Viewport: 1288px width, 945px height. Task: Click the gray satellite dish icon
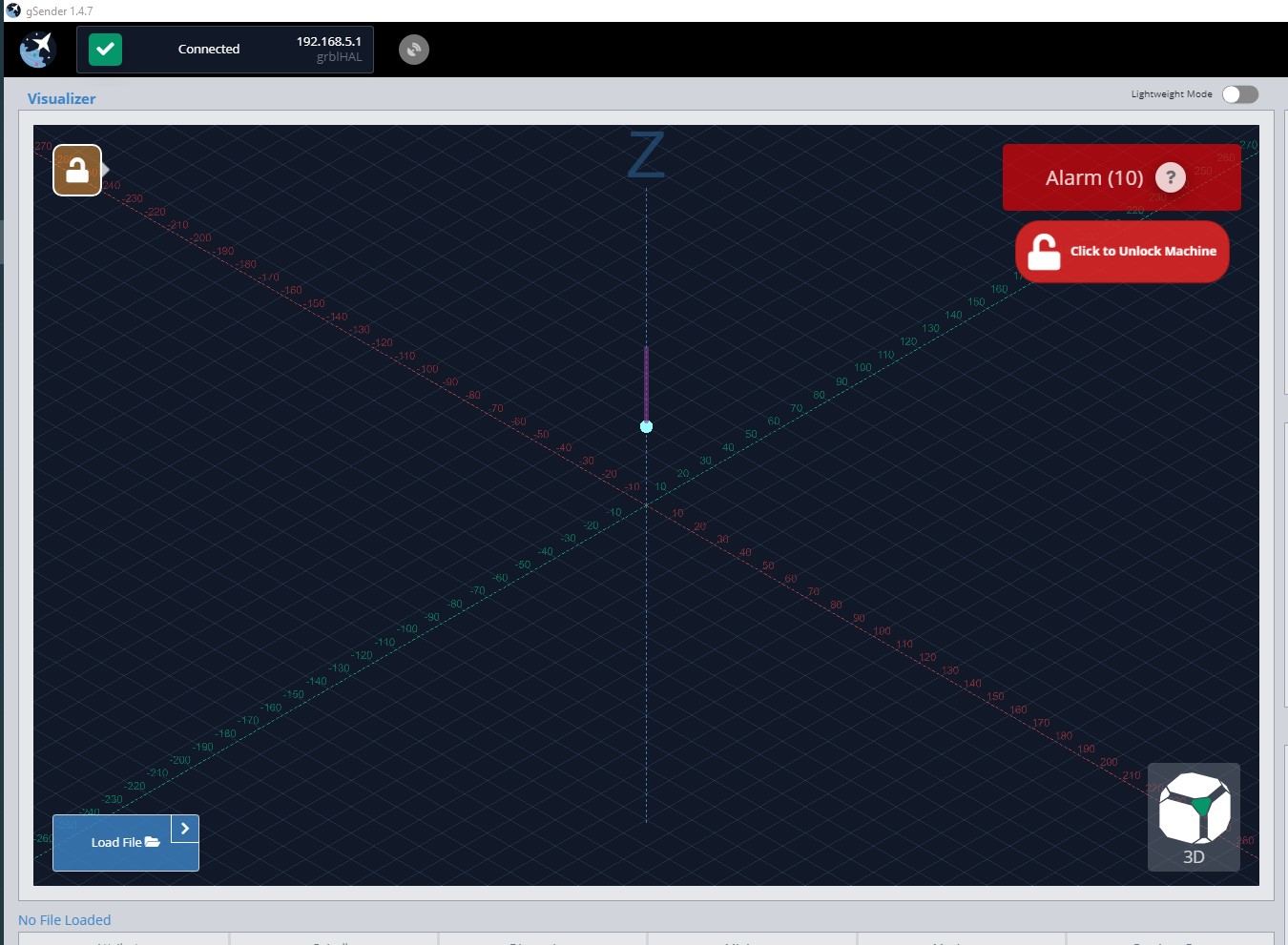[x=413, y=50]
